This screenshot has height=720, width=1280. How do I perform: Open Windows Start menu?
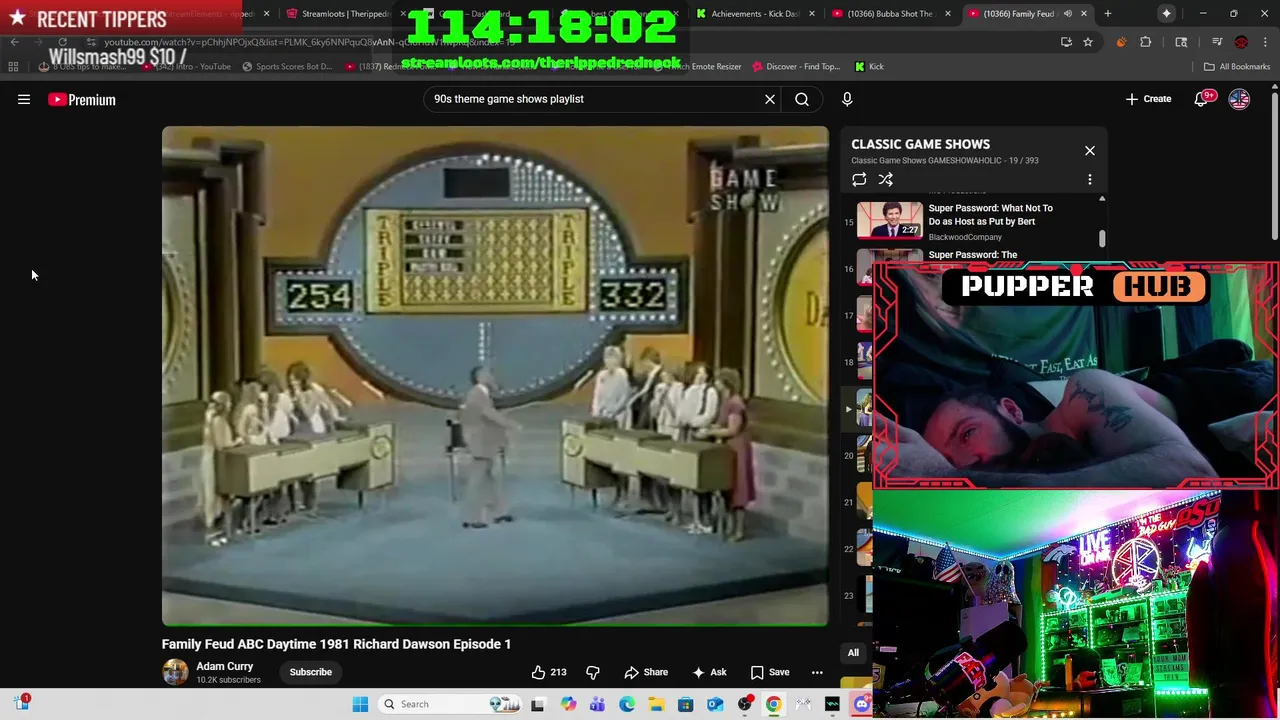click(360, 704)
